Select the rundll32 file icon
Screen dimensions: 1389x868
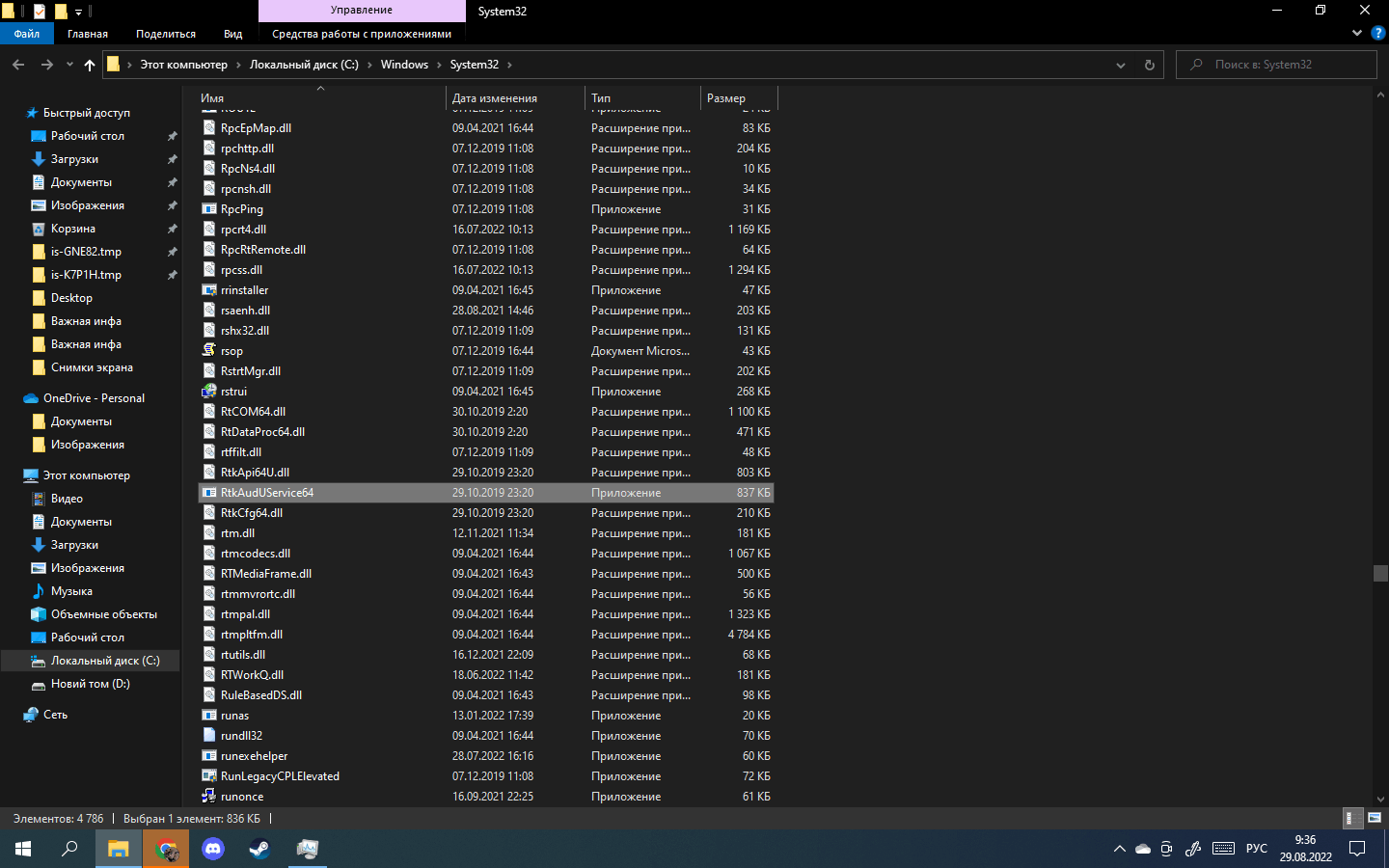point(208,736)
